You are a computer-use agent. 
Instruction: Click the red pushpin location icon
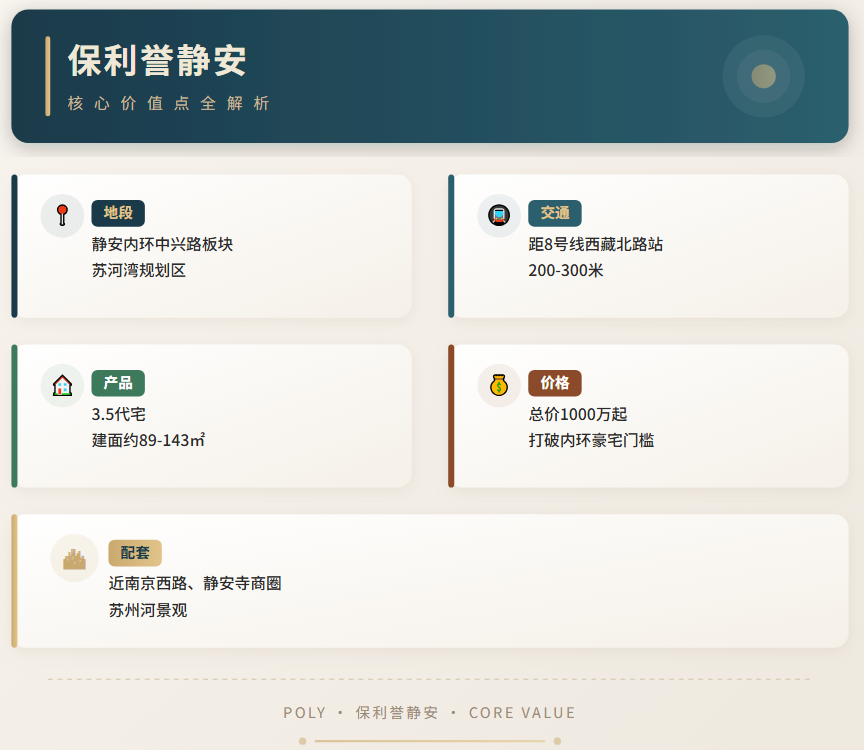pyautogui.click(x=62, y=215)
